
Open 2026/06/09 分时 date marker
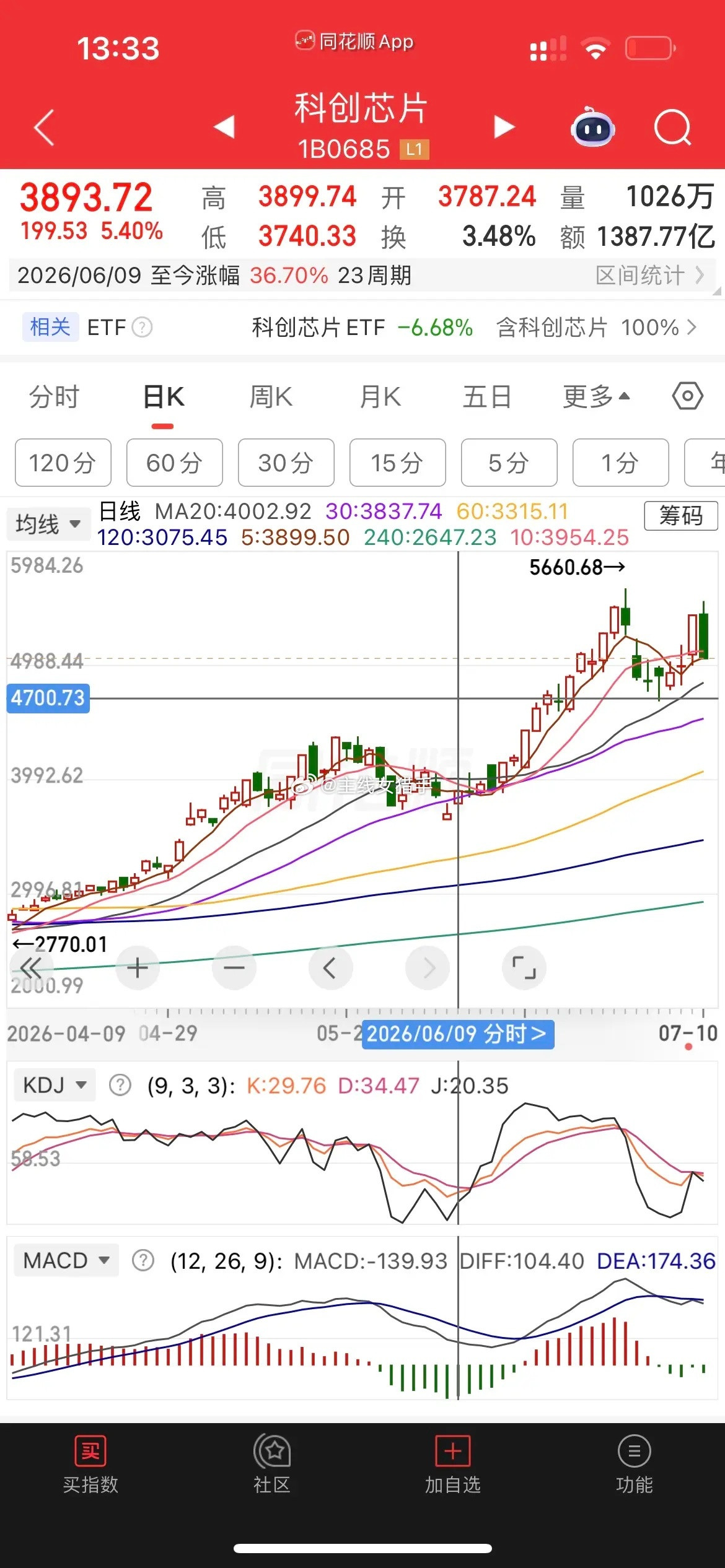pos(458,1034)
